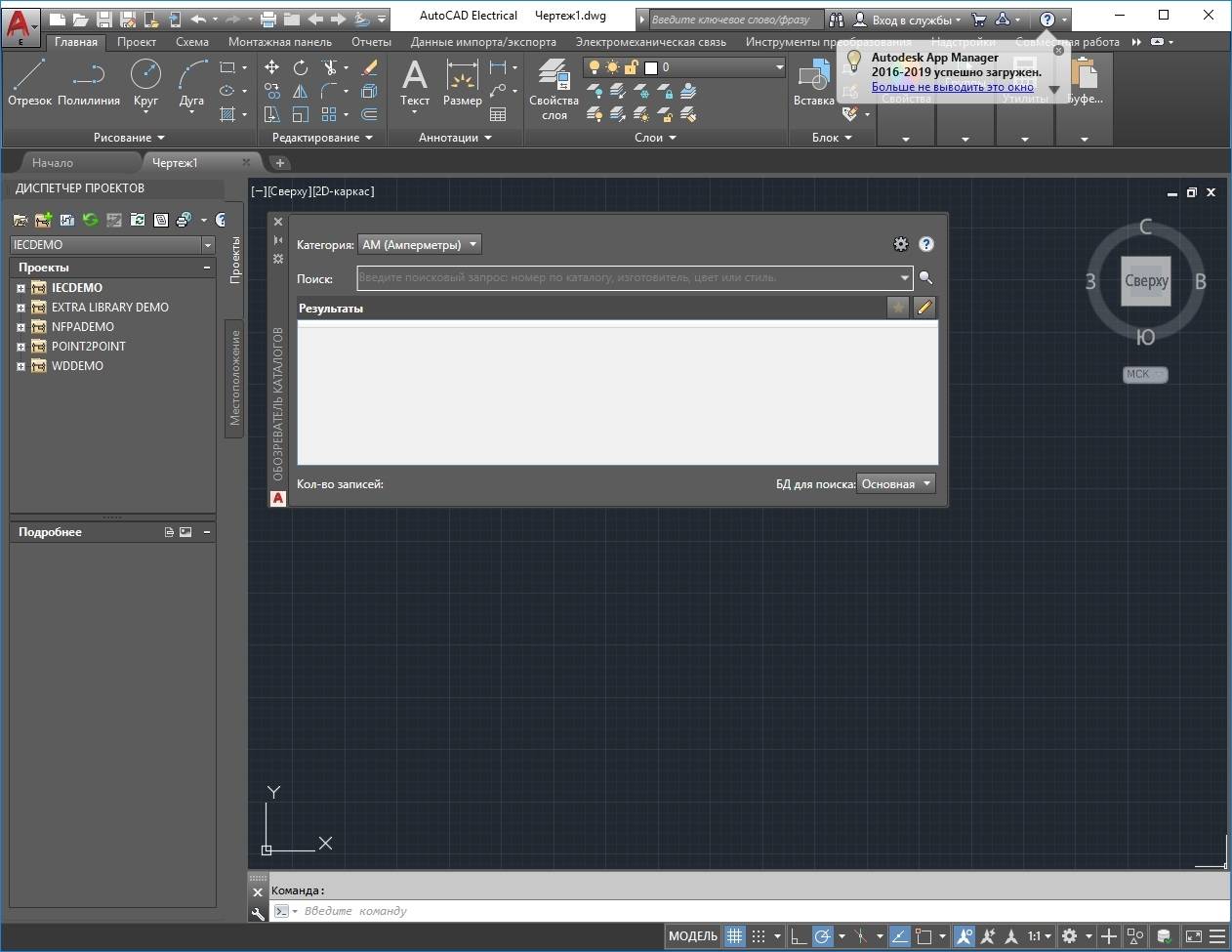Toggle polar tracking in status bar
Screen dimensions: 1232x952
tap(823, 935)
